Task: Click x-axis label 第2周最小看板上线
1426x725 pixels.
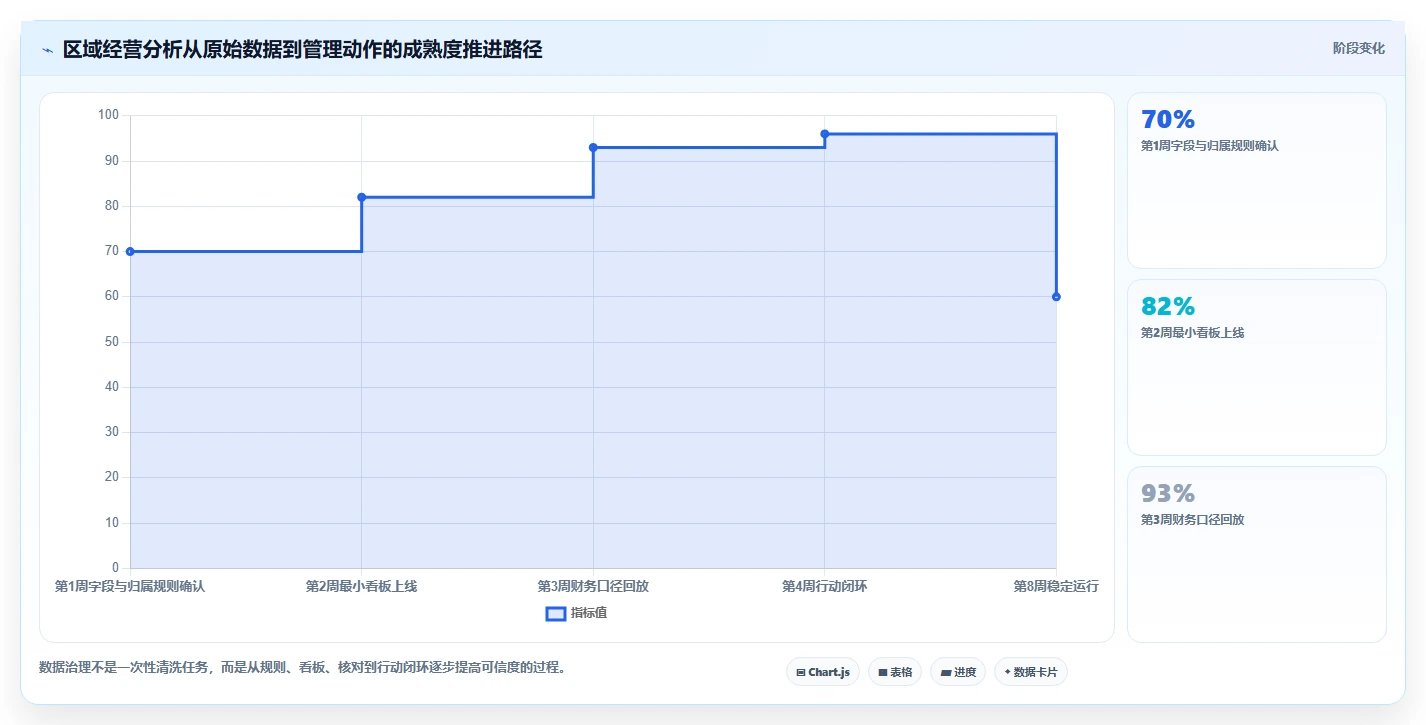Action: [362, 586]
